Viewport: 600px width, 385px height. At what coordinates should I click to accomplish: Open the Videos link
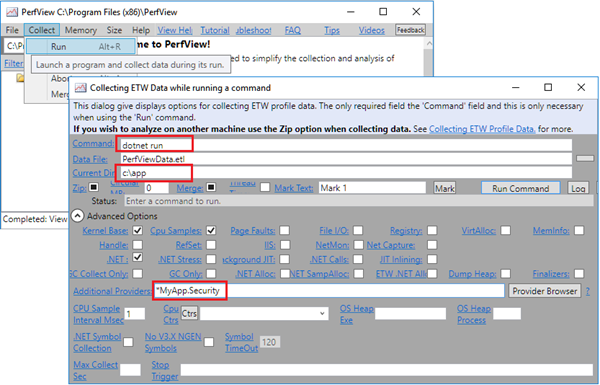[372, 30]
